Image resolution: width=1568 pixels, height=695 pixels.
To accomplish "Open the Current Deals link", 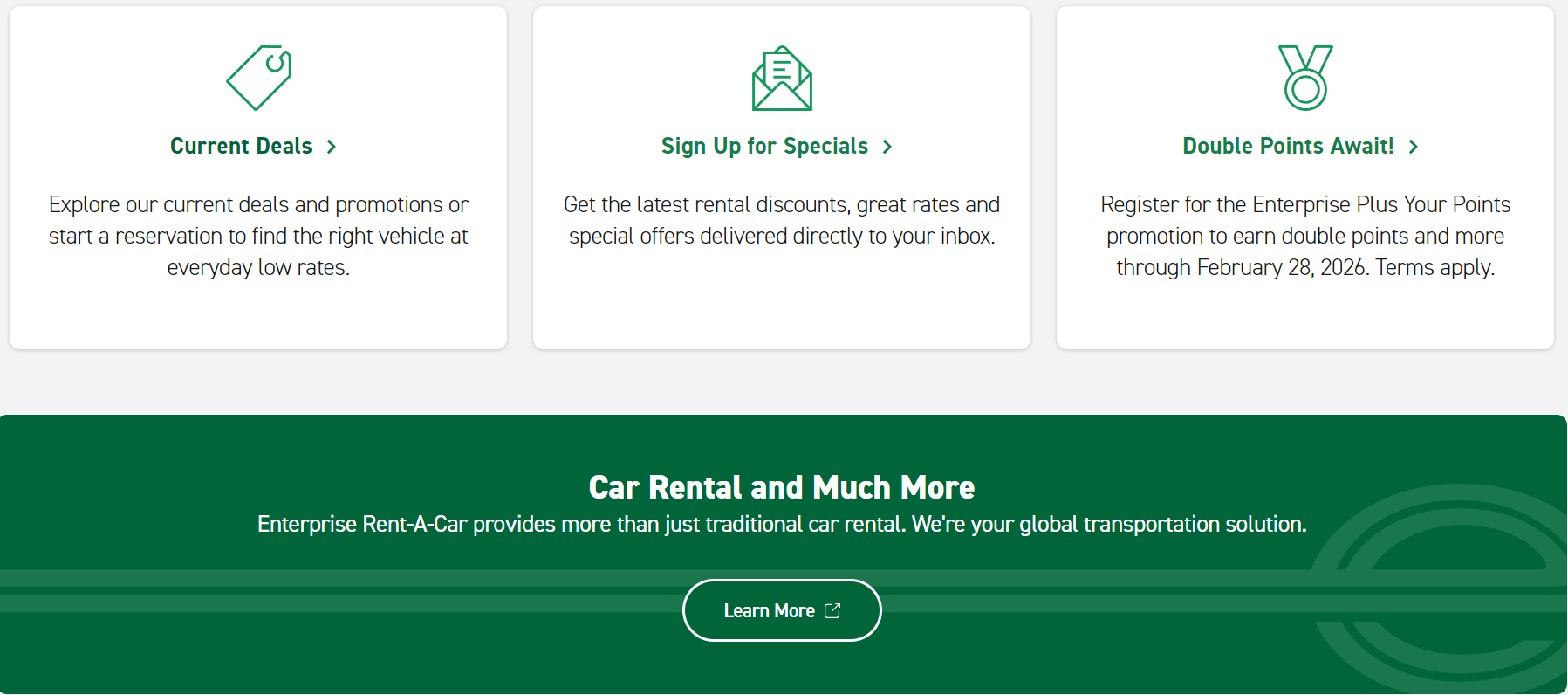I will point(241,146).
